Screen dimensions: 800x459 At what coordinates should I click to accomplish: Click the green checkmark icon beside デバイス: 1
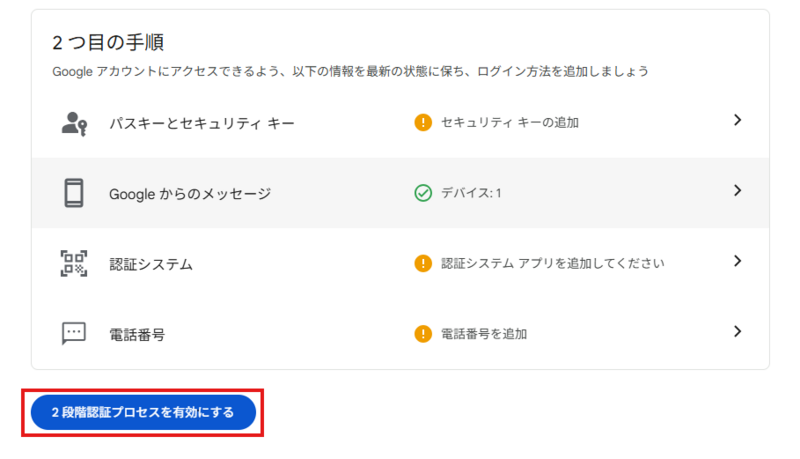(423, 193)
